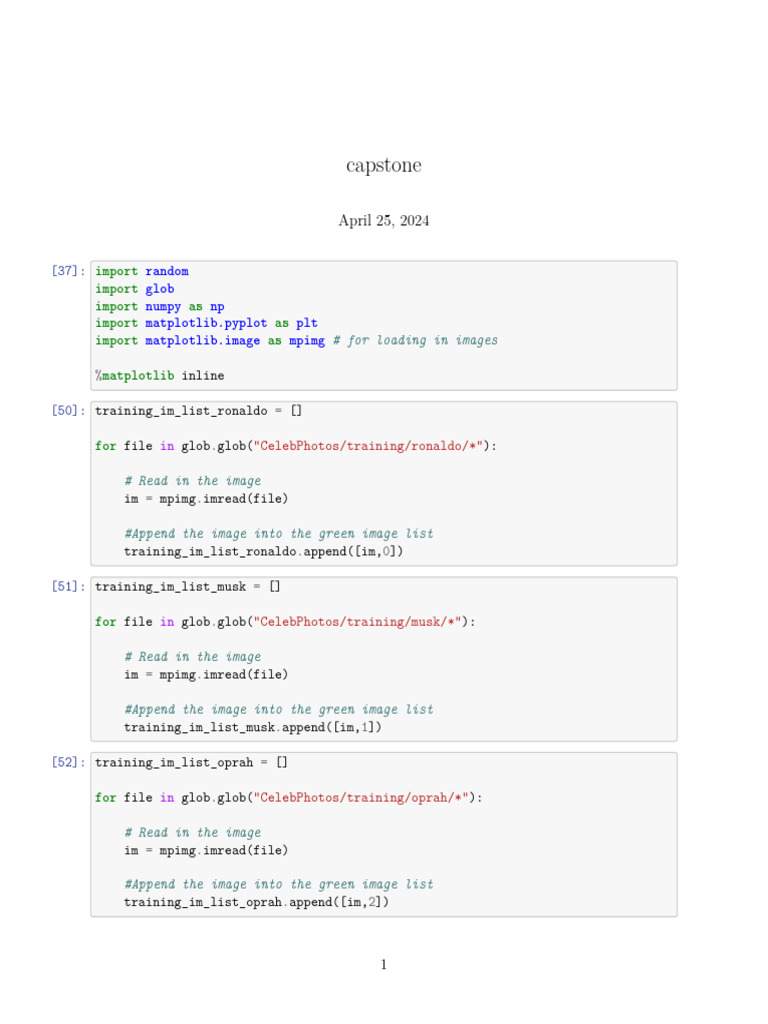Click the line "import matplotlib.pyplot as plt"
The image size is (768, 1024).
point(206,323)
